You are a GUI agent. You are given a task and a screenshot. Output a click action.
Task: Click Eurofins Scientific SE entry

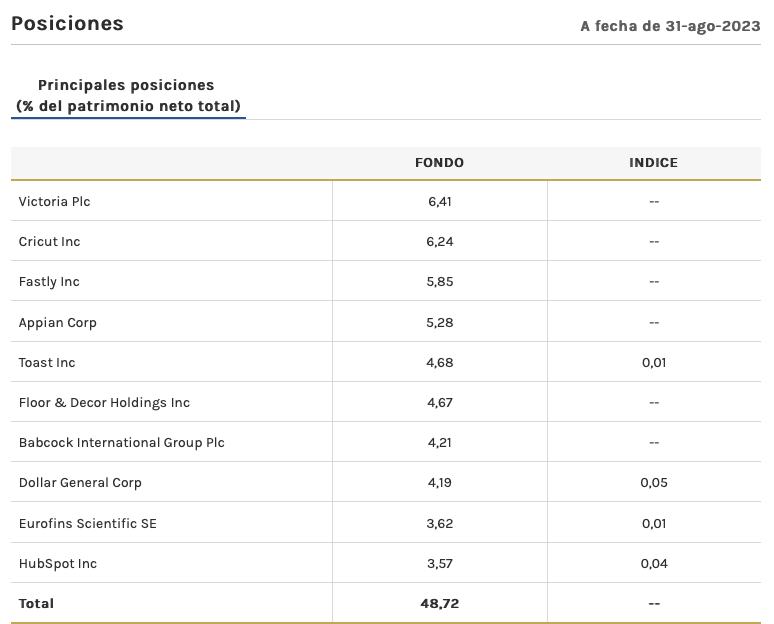tap(87, 523)
